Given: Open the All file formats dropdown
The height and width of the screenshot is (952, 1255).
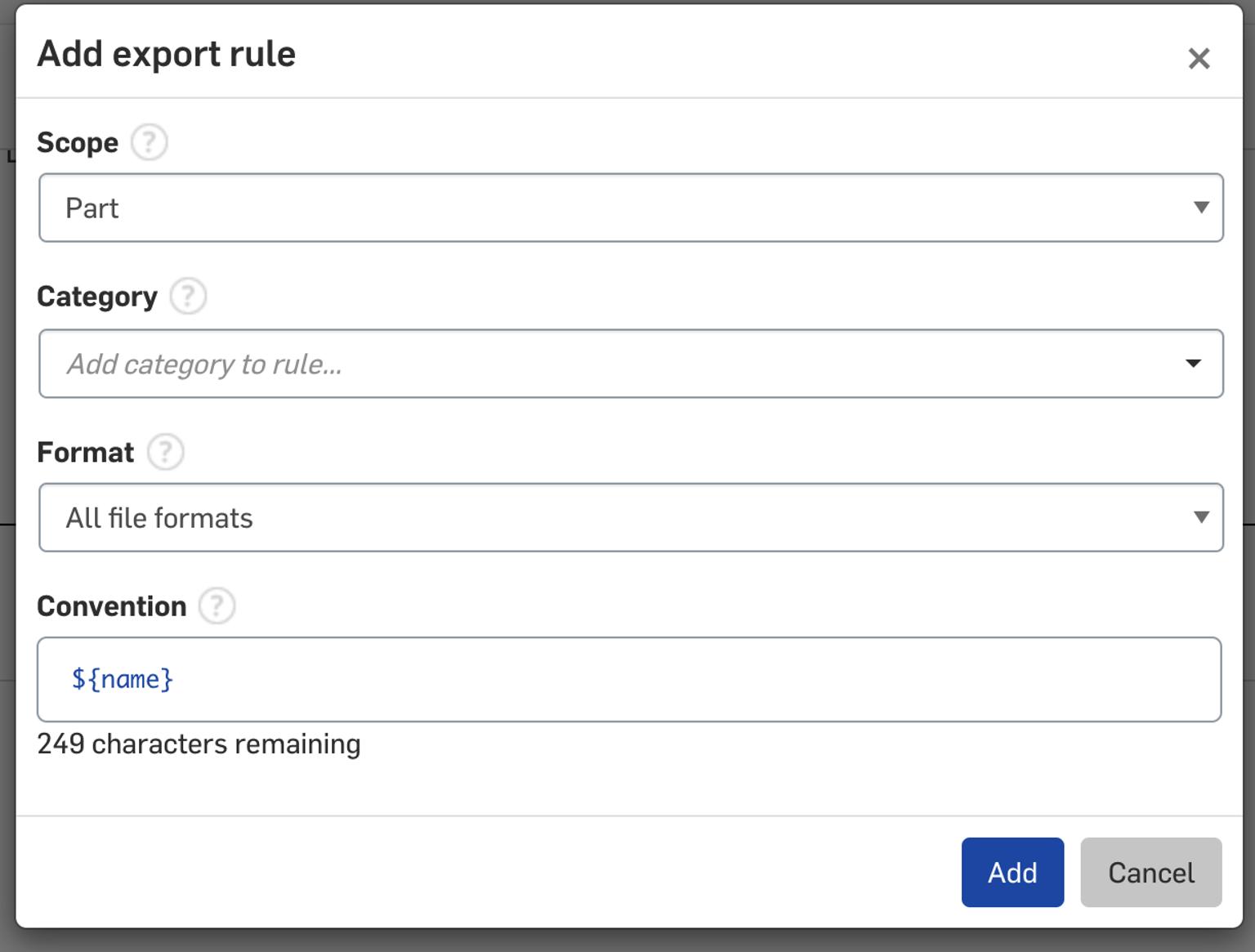Looking at the screenshot, I should [629, 516].
